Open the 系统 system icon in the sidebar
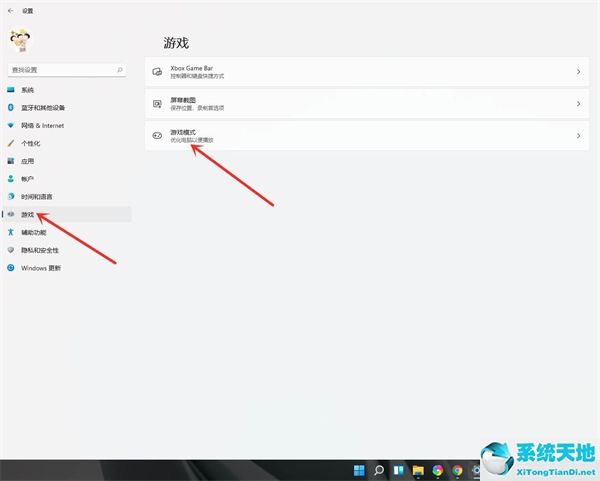 pyautogui.click(x=11, y=90)
